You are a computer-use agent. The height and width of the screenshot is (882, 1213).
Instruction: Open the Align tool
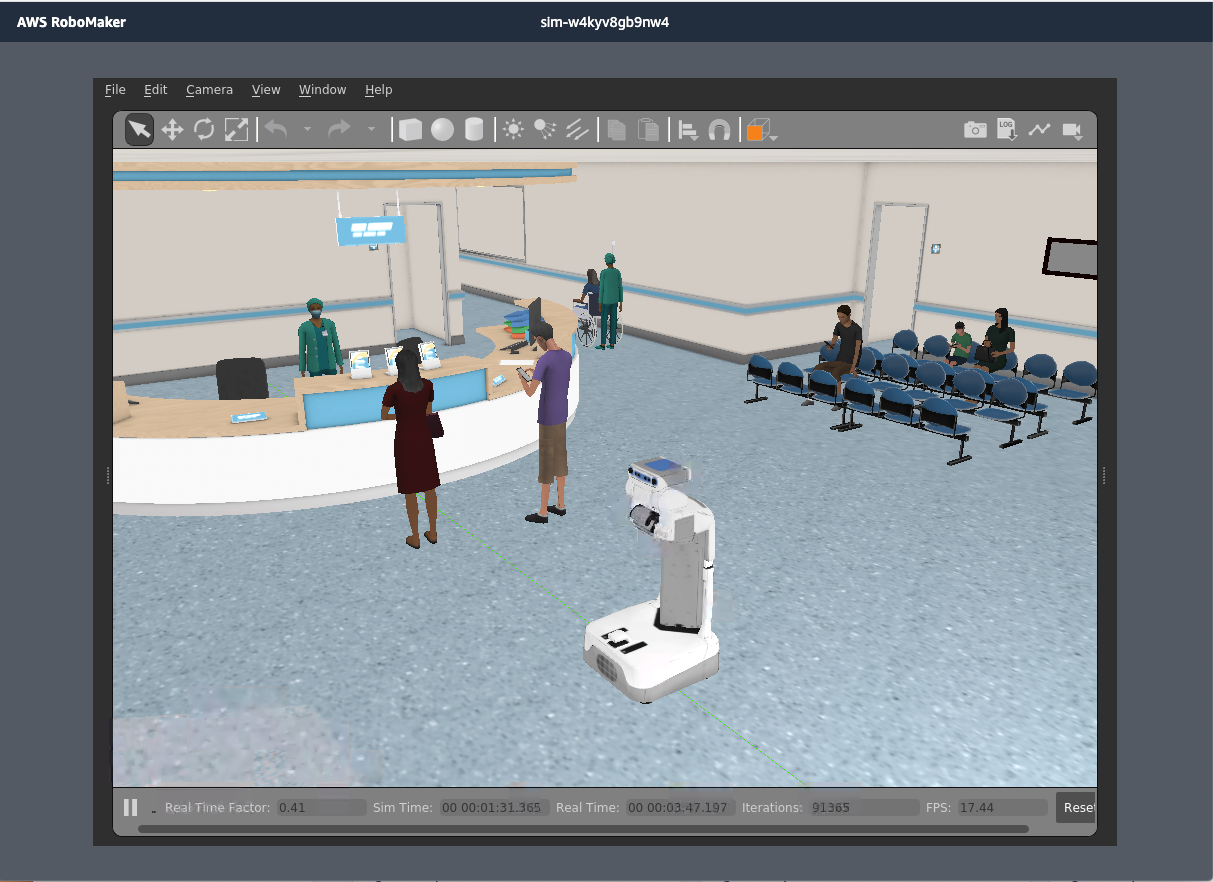point(688,130)
